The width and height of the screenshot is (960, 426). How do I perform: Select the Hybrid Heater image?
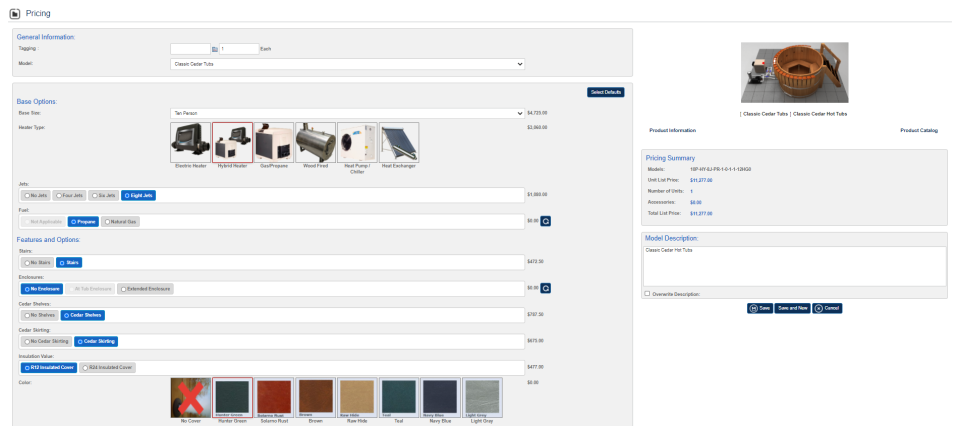click(x=232, y=142)
